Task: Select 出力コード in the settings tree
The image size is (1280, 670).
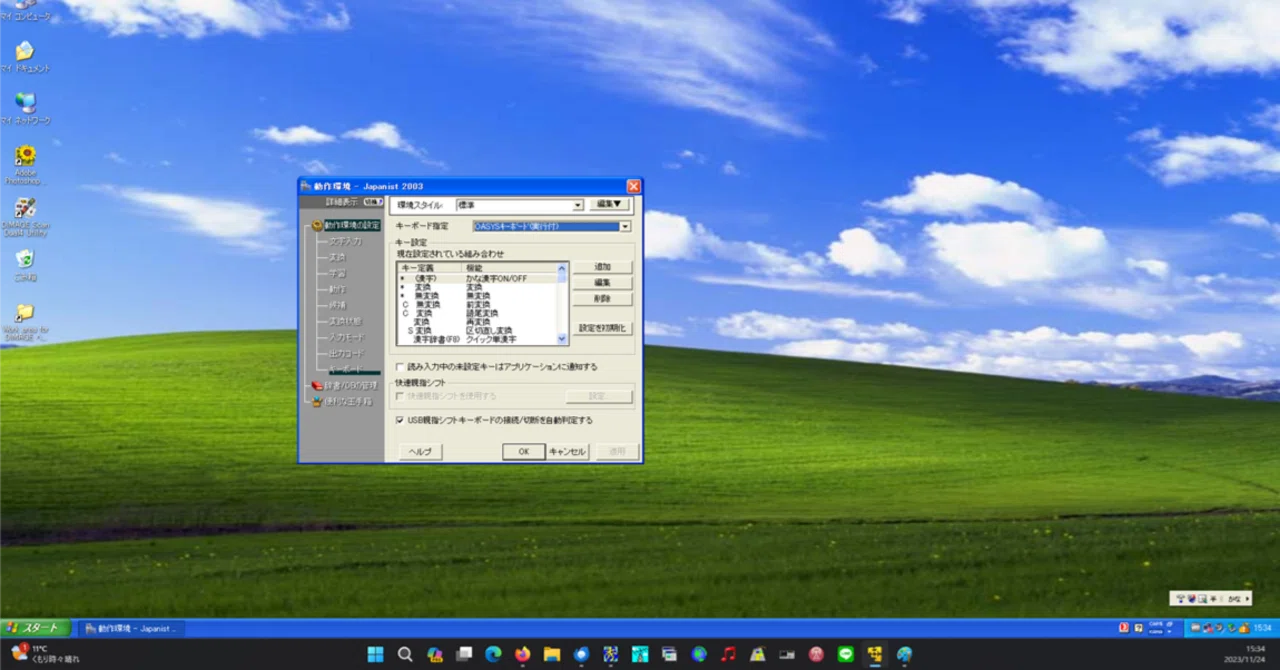Action: 347,353
